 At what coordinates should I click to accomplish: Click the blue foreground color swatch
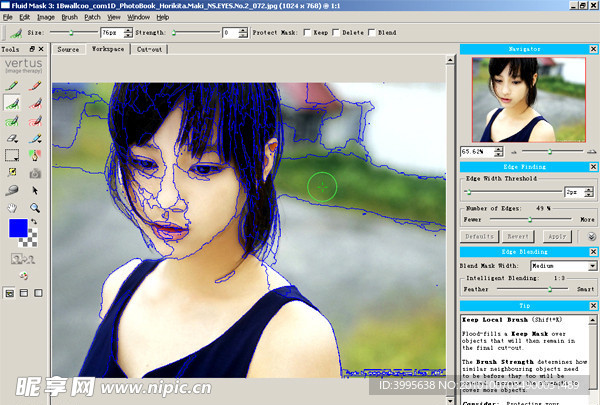pos(18,228)
